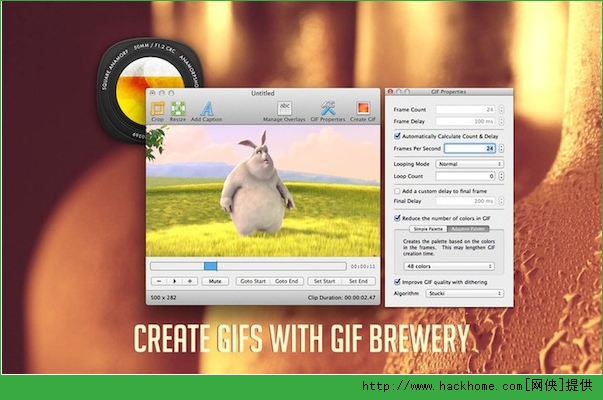Open the 48 colors dropdown
The width and height of the screenshot is (603, 400).
tap(449, 266)
